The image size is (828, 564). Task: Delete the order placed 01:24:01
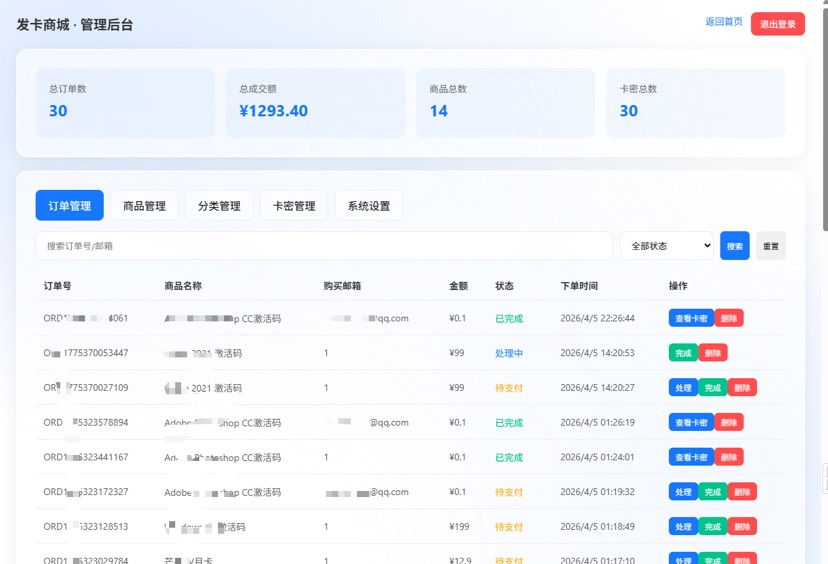tap(729, 457)
